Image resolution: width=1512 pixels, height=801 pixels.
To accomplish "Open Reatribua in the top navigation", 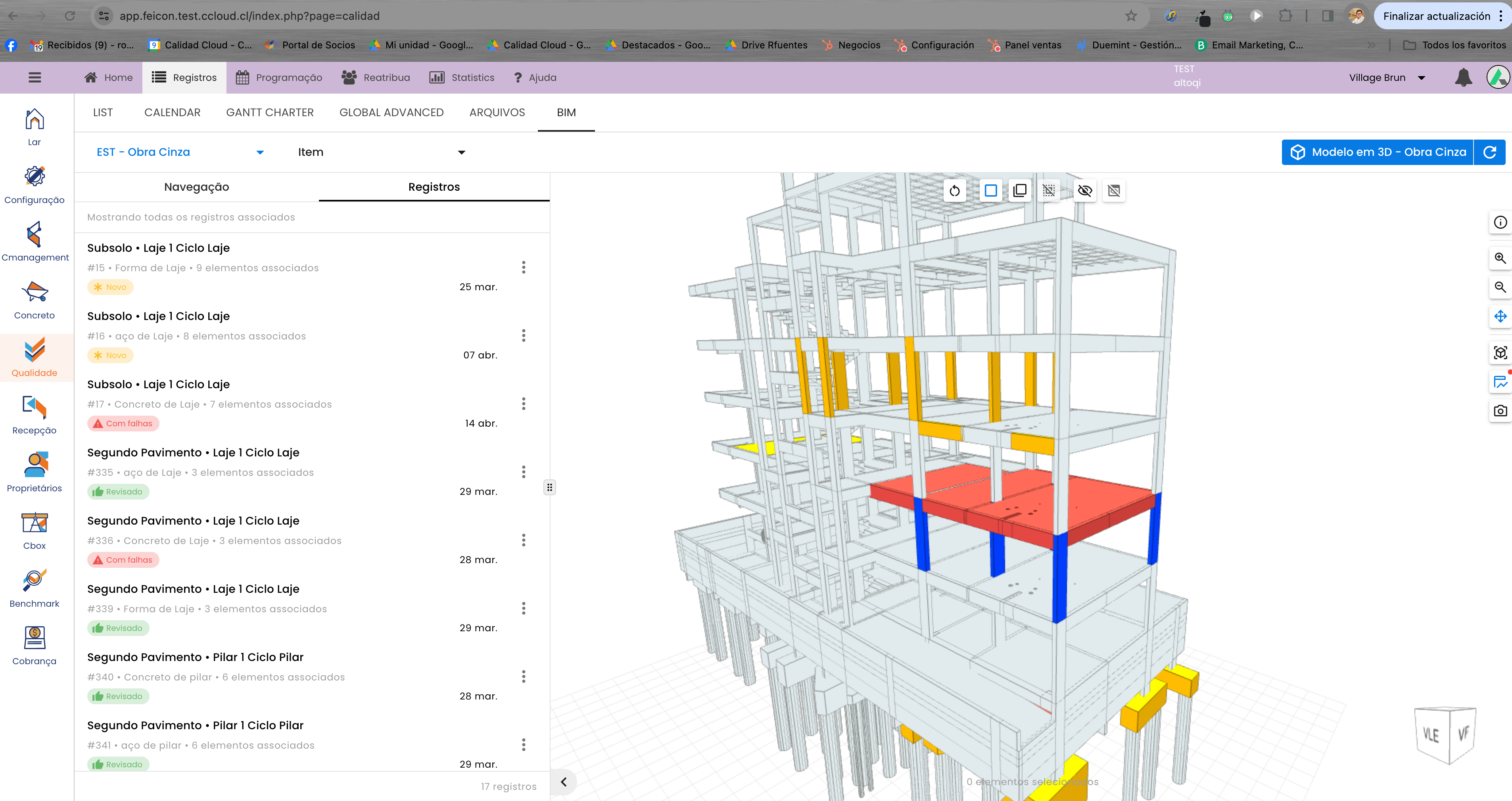I will coord(376,77).
